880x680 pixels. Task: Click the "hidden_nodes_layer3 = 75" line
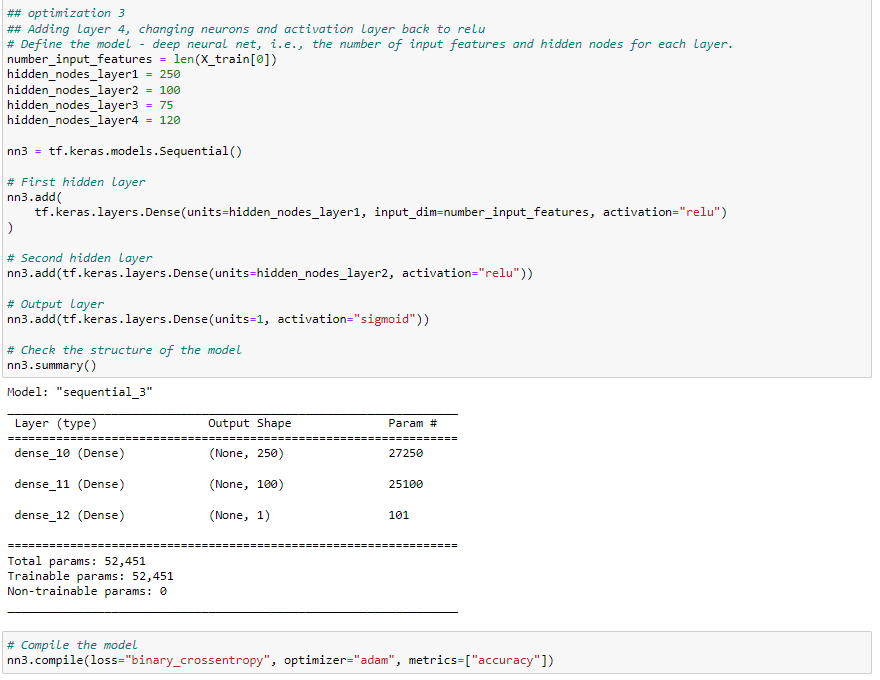click(x=90, y=105)
